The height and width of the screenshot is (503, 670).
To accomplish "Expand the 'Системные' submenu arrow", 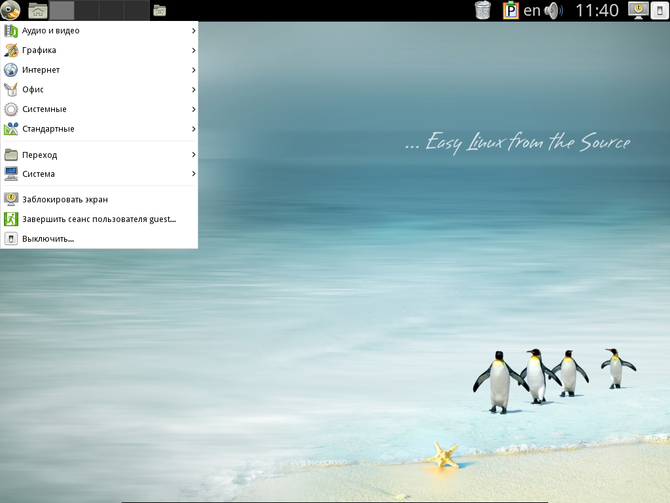I will click(194, 109).
